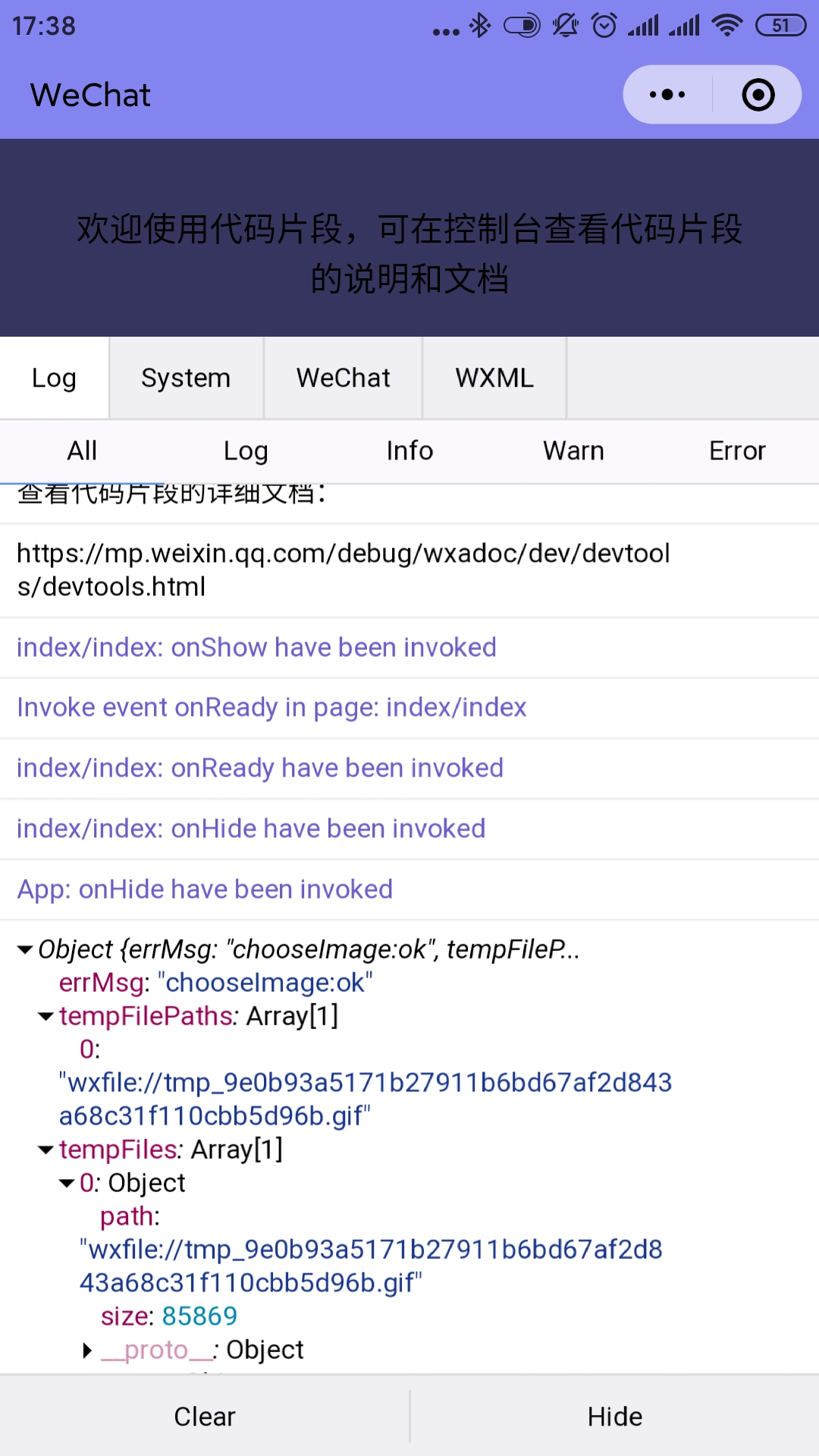This screenshot has height=1456, width=819.
Task: Filter console by Log level
Action: (246, 451)
